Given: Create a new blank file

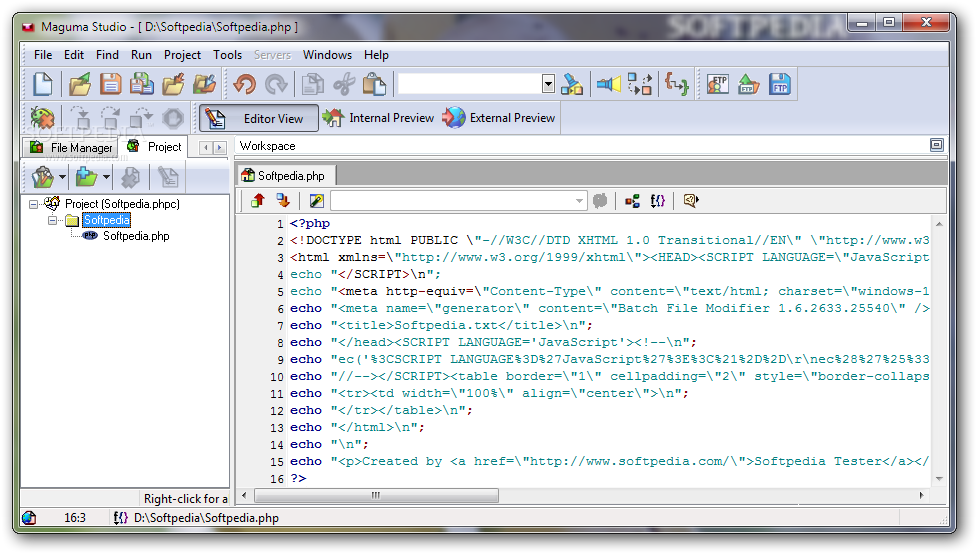Looking at the screenshot, I should point(42,84).
